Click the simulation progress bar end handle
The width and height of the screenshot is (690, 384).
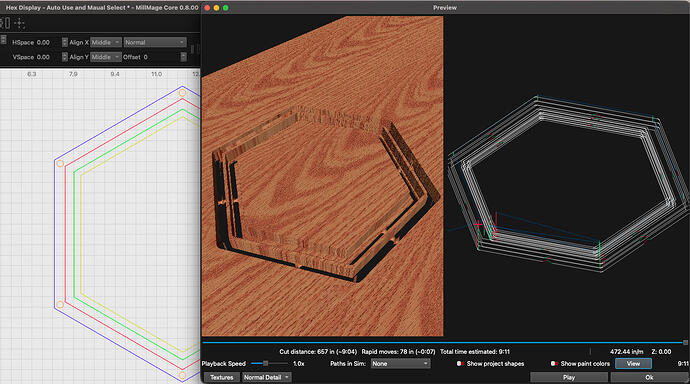685,342
